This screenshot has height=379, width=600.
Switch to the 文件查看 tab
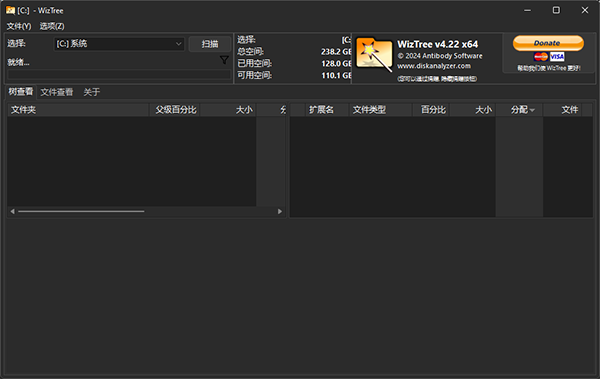tap(57, 92)
